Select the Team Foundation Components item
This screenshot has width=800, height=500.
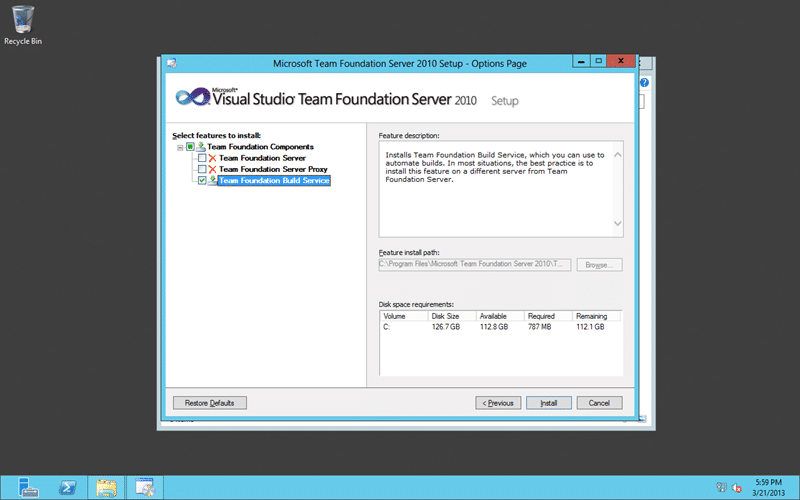(260, 147)
